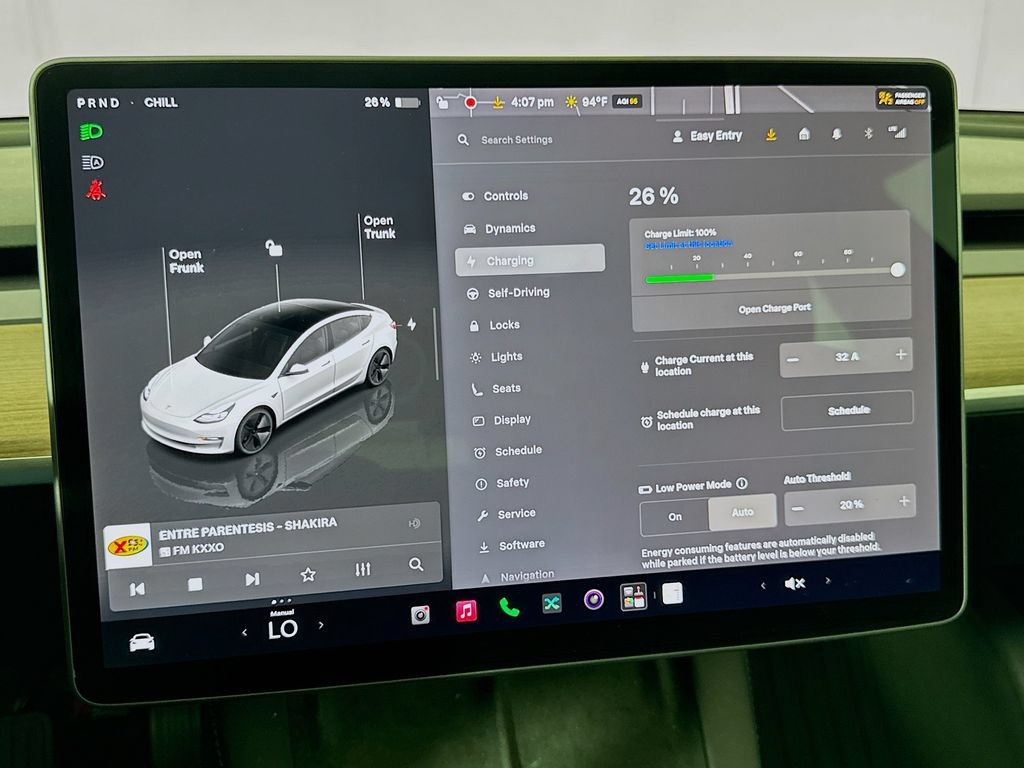Image resolution: width=1024 pixels, height=768 pixels.
Task: Tap the yellow software download icon in settings header
Action: pos(771,135)
